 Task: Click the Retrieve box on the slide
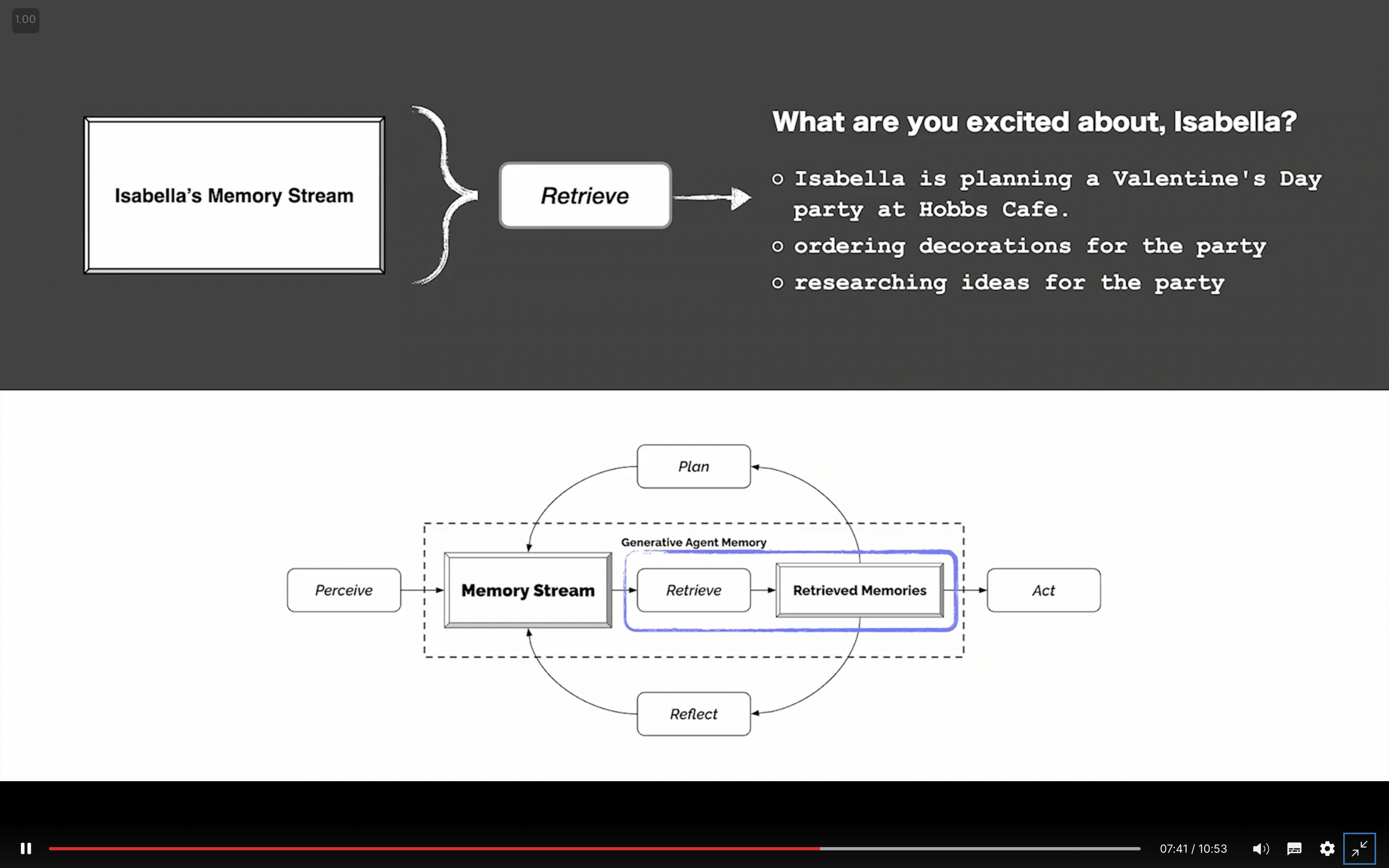(x=585, y=196)
